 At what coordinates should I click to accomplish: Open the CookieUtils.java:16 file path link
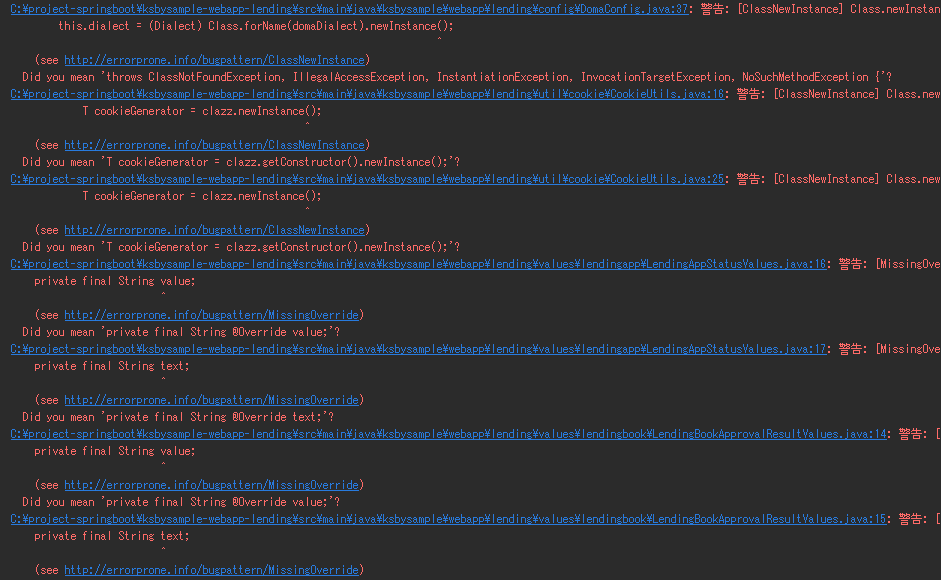(x=367, y=94)
